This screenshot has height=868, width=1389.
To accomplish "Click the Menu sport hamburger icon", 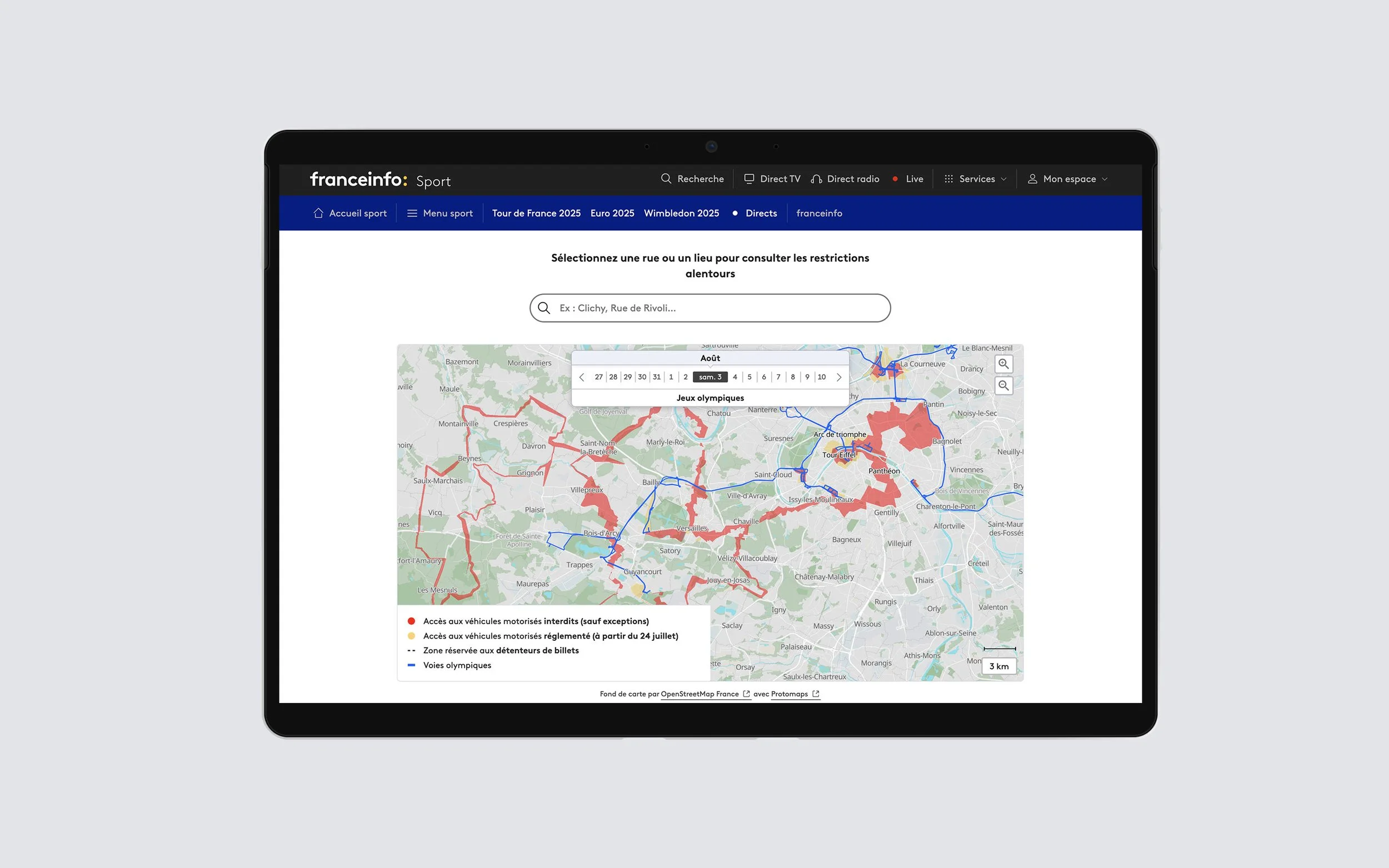I will click(x=412, y=213).
